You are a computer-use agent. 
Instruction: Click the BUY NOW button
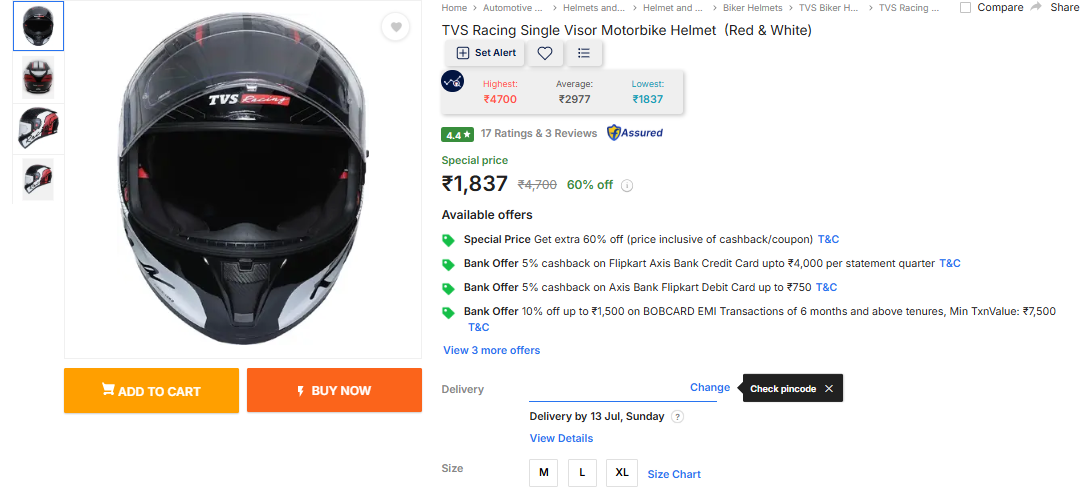(x=334, y=391)
